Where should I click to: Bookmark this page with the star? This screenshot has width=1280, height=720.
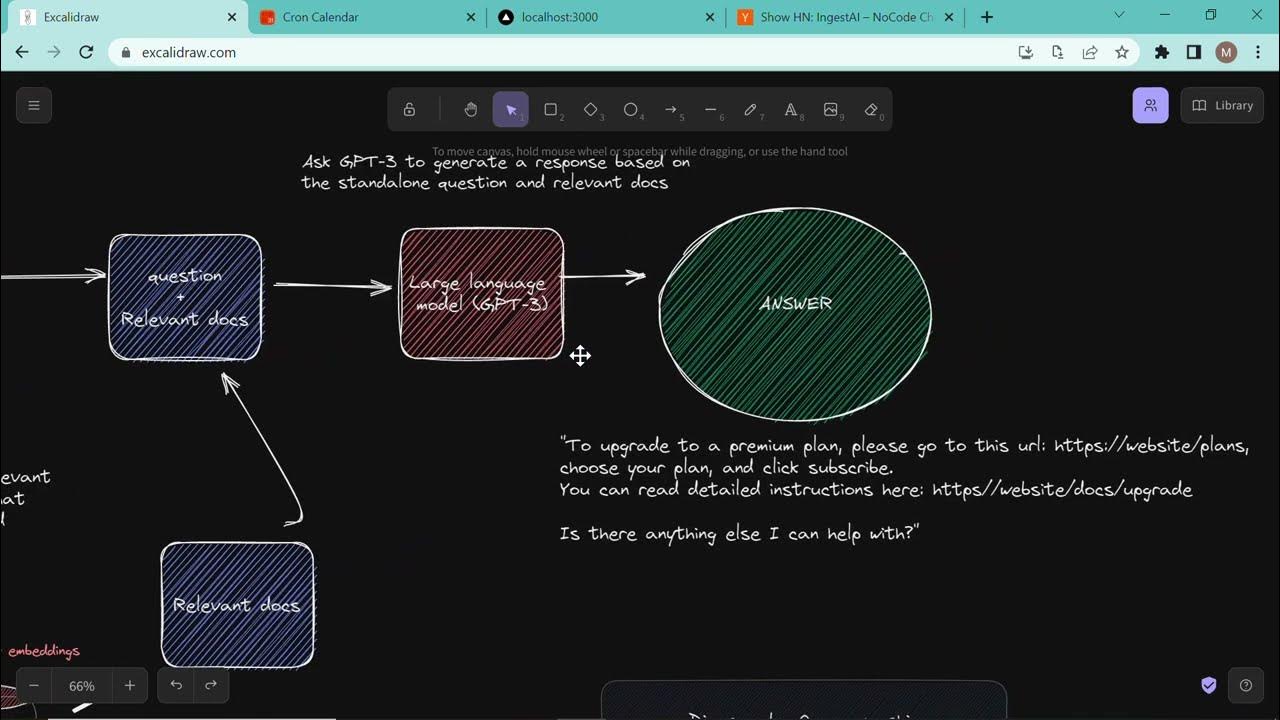[x=1122, y=52]
